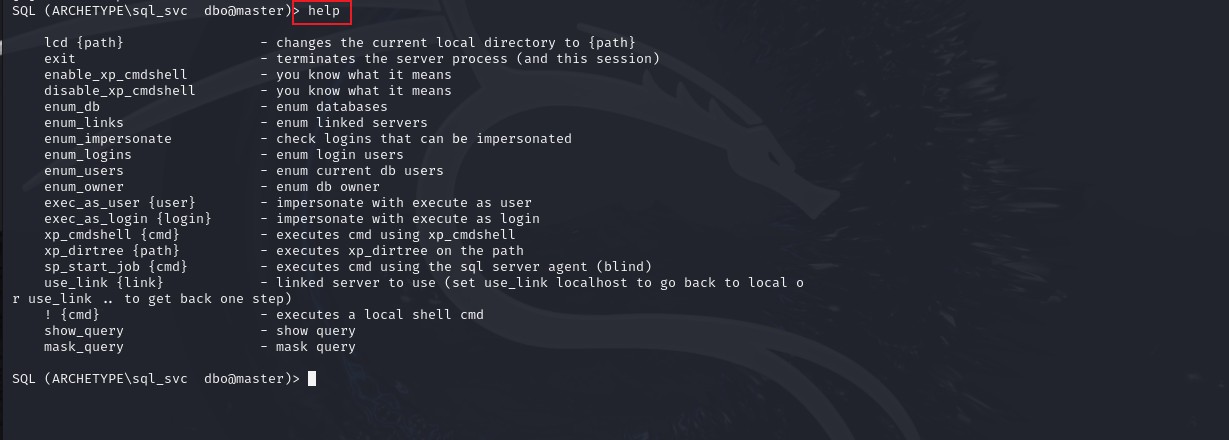Click the xp_cmdshell {cmd} entry

(104, 235)
